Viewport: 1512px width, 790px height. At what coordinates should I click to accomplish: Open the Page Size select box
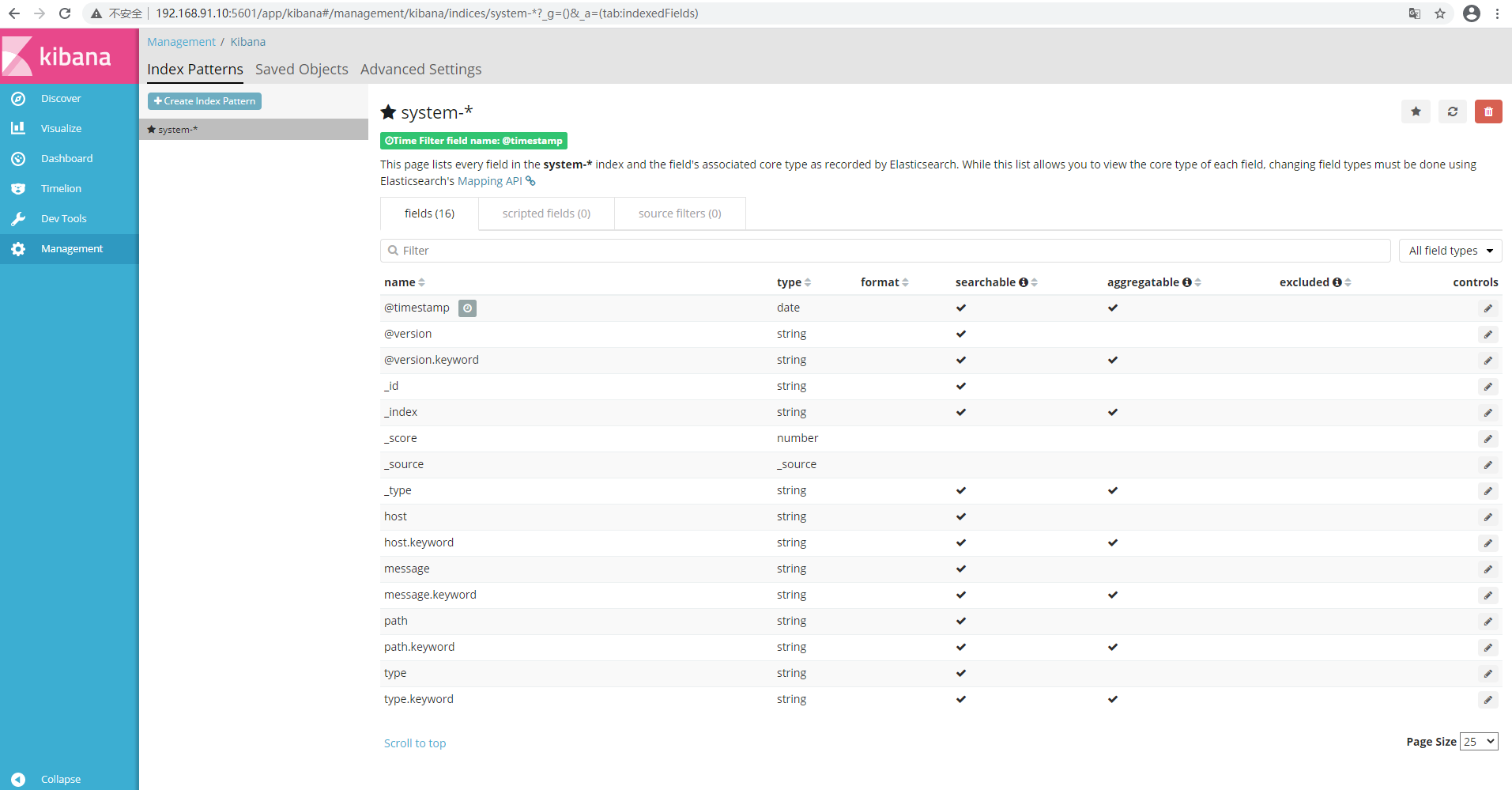[x=1479, y=742]
